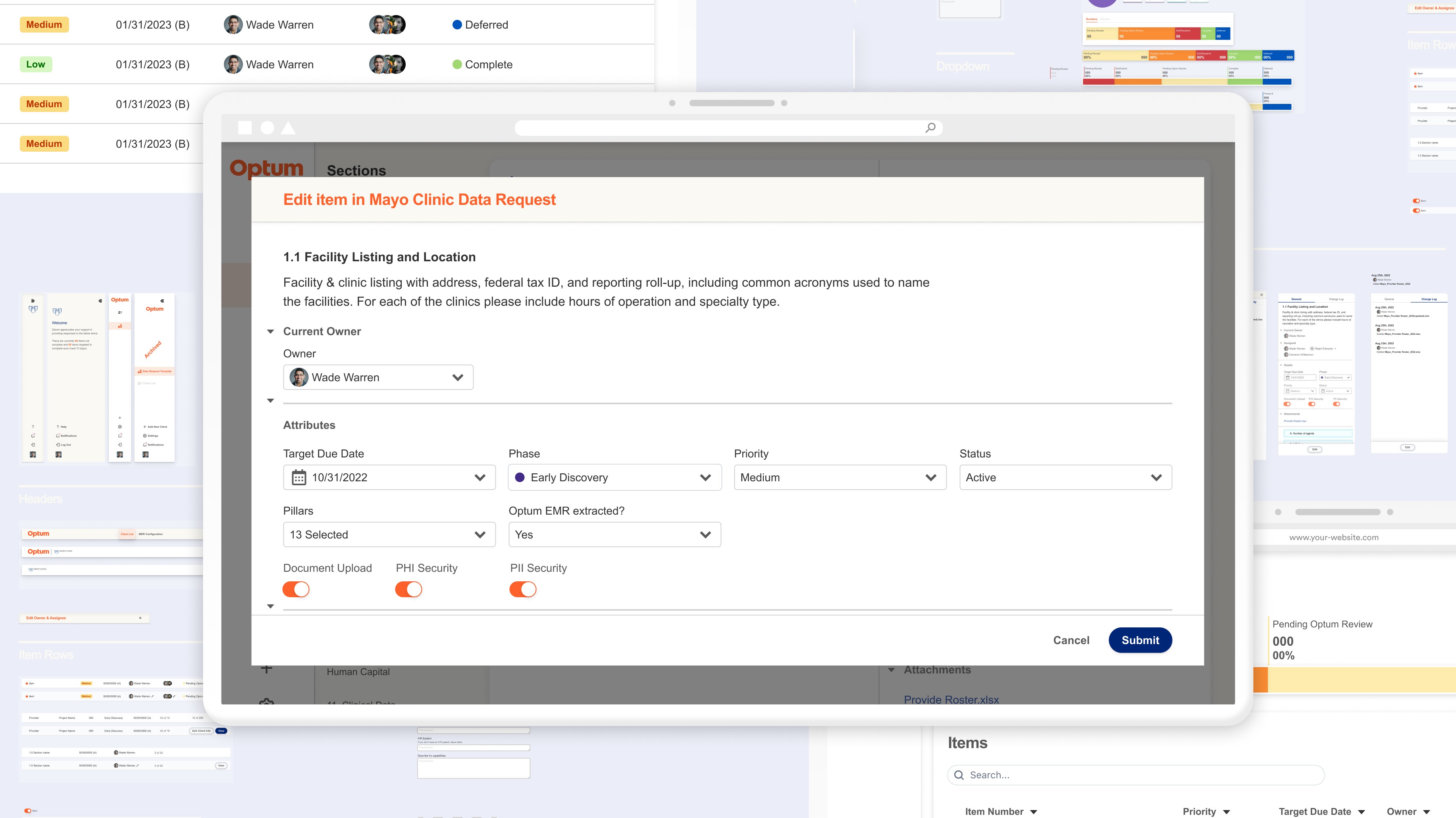This screenshot has height=818, width=1456.
Task: Open Data Request Template in Archived Optum sidebar
Action: pyautogui.click(x=154, y=371)
